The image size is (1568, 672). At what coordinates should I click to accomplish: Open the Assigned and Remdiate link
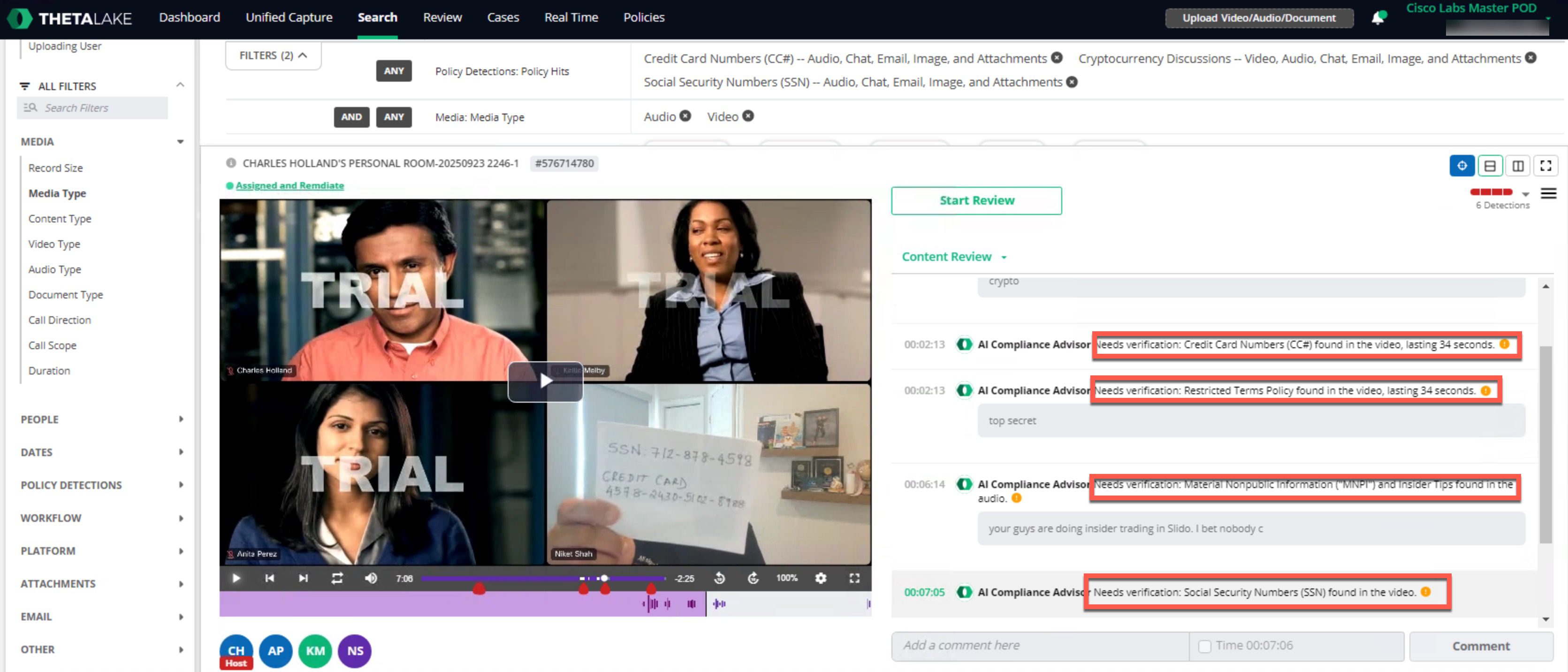289,186
